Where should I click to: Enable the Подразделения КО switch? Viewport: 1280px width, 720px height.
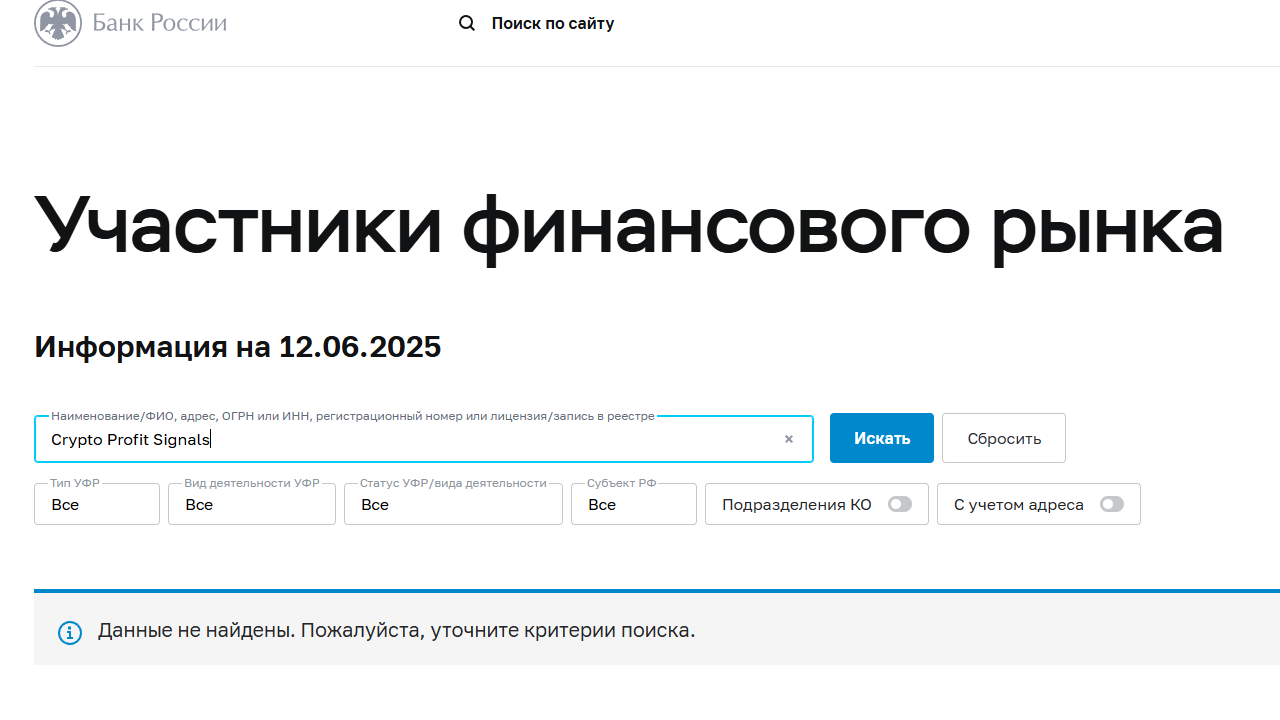pos(899,504)
